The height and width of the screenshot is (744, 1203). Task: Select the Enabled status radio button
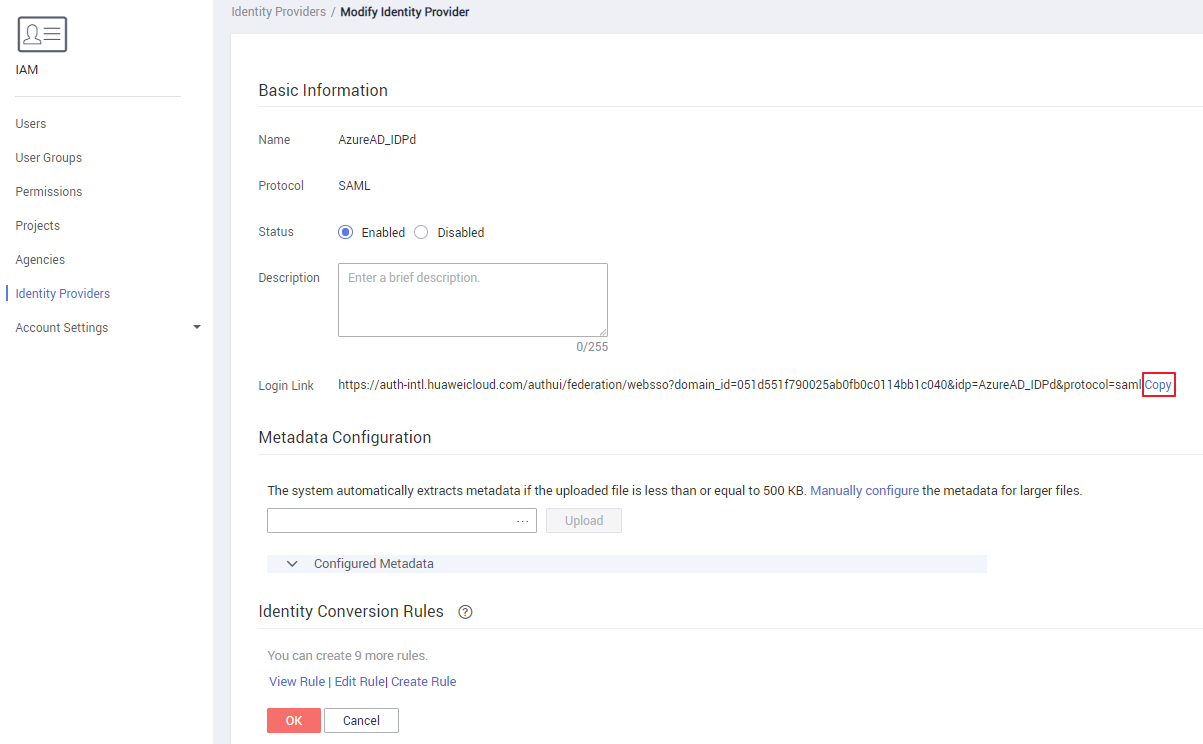click(346, 232)
